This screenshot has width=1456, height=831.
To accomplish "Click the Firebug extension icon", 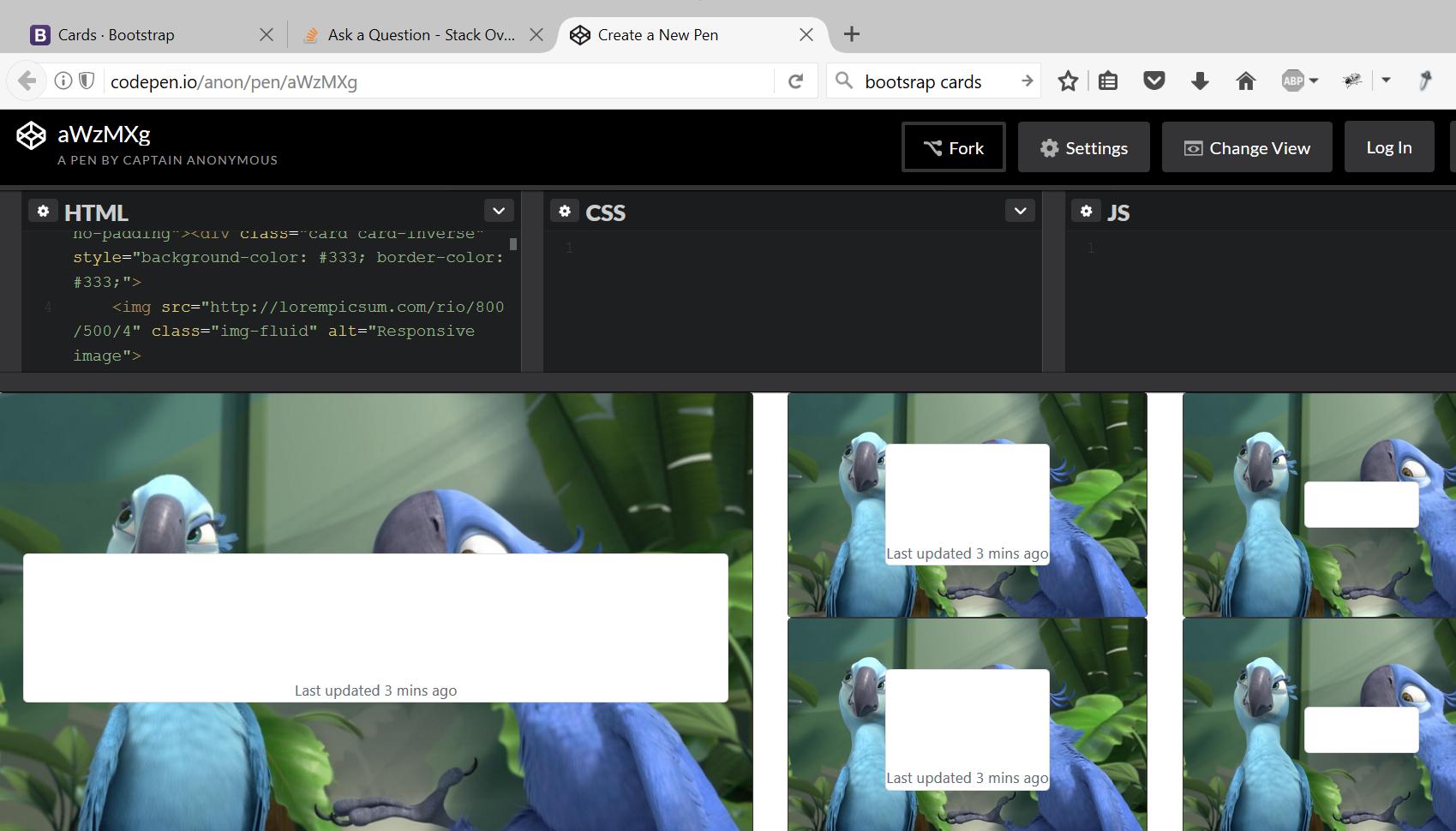I will pyautogui.click(x=1352, y=81).
